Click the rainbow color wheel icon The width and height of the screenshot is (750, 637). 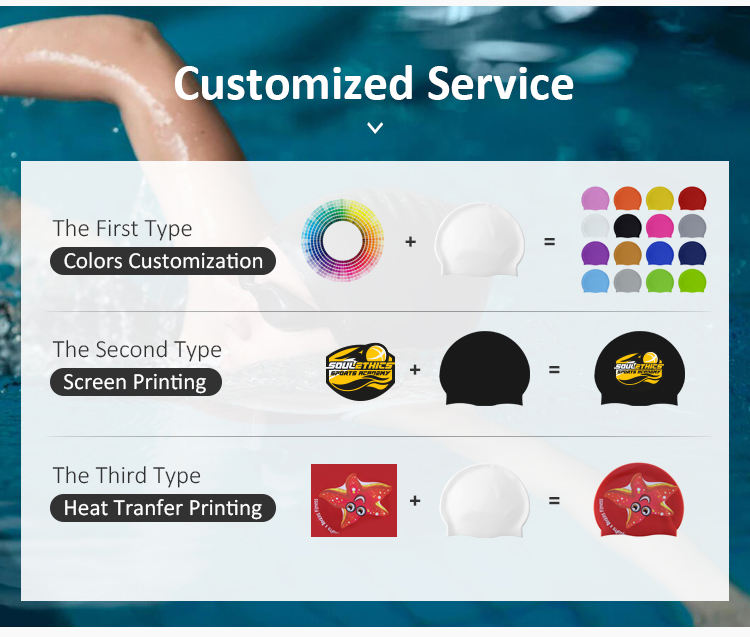click(342, 240)
